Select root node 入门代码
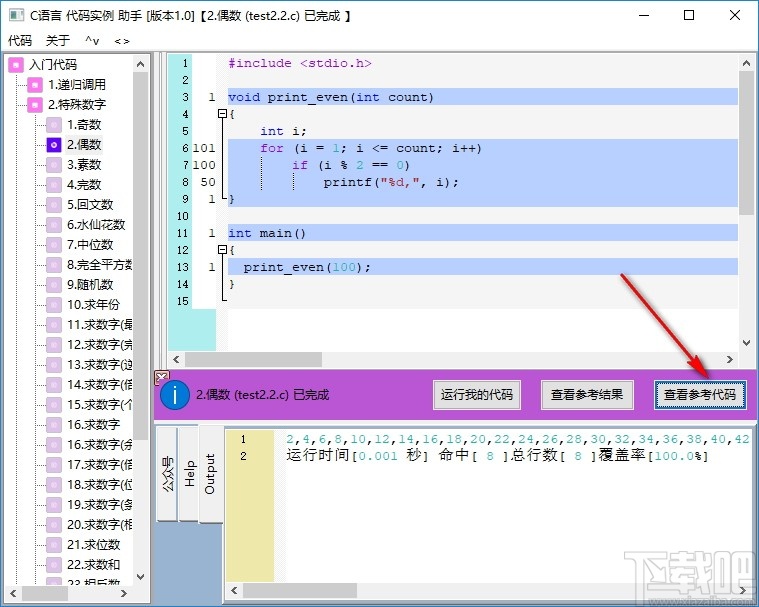Viewport: 759px width, 607px height. tap(53, 65)
